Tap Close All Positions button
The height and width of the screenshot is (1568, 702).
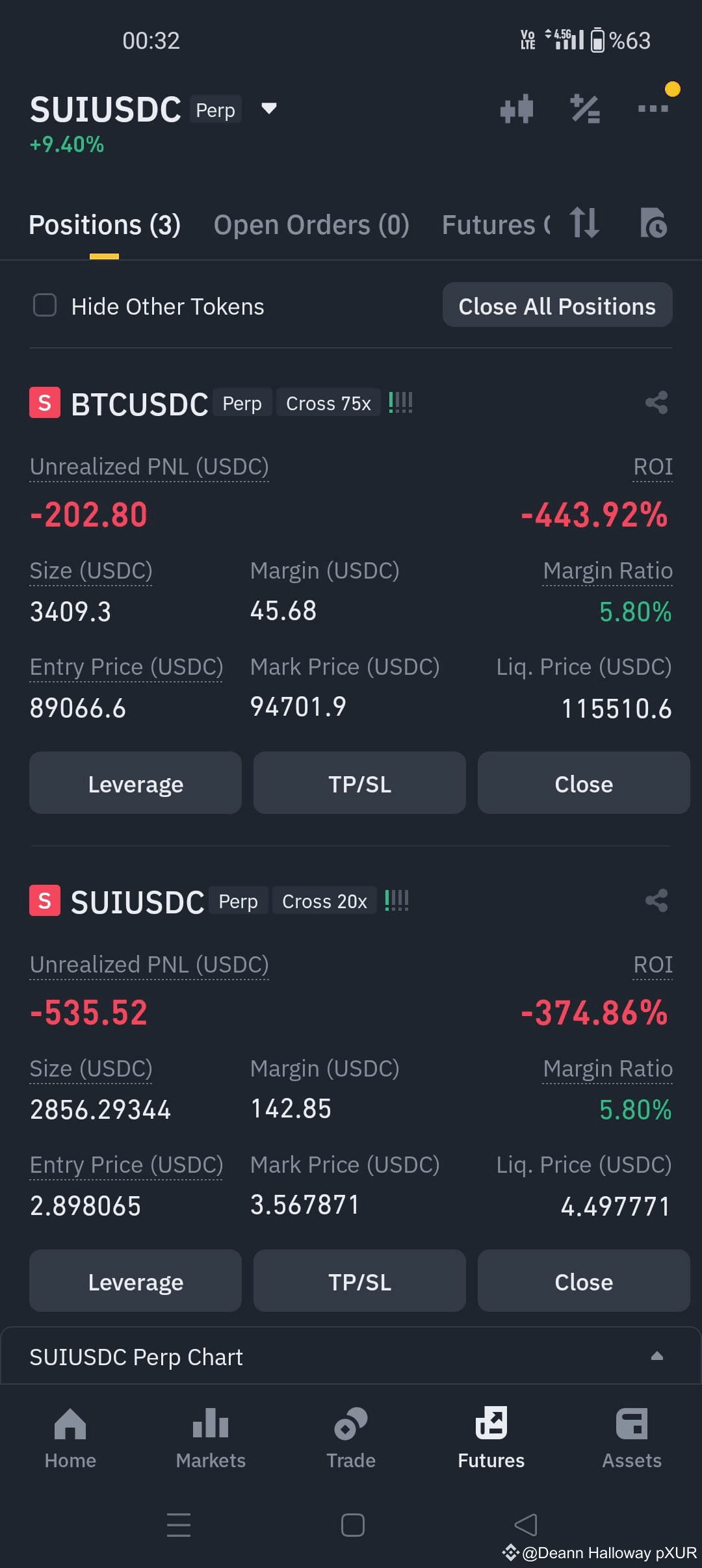(x=558, y=305)
